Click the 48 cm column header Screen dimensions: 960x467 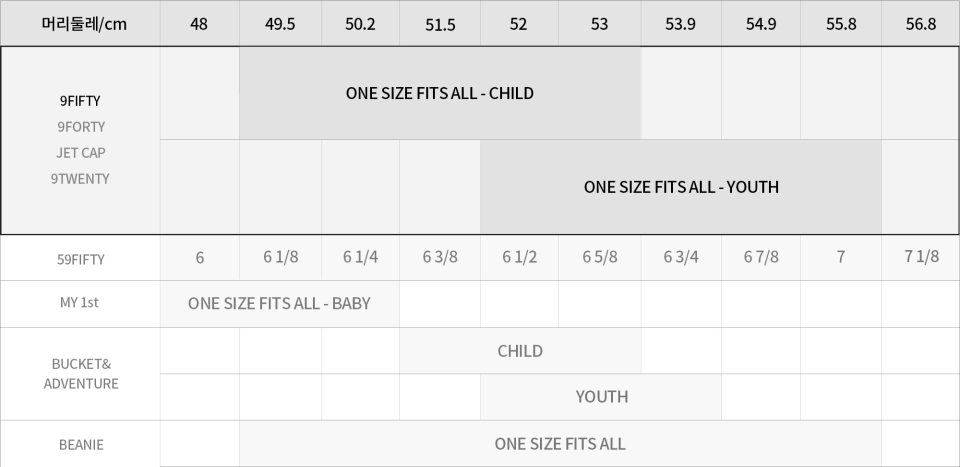click(x=199, y=24)
